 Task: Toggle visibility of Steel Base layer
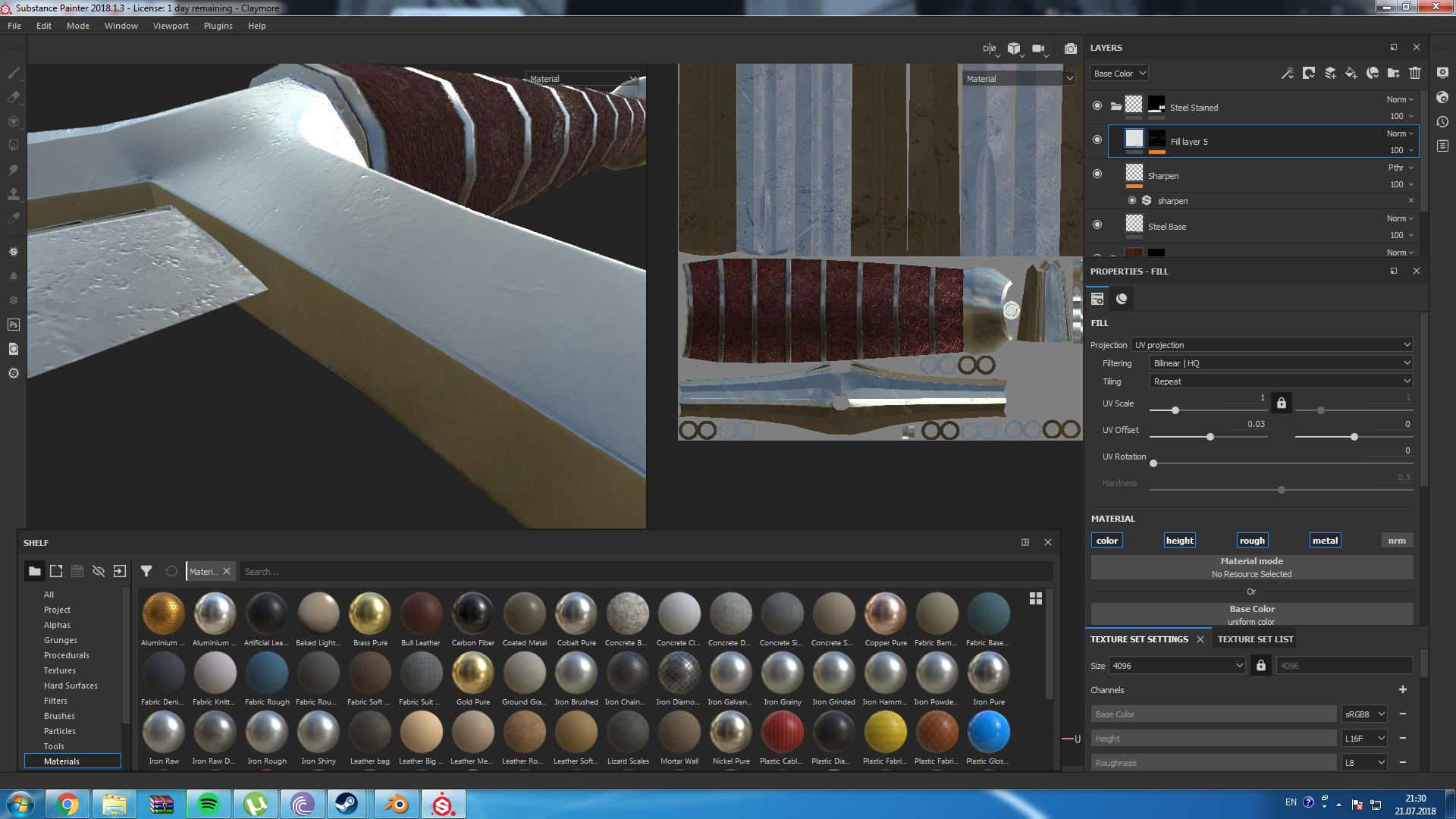point(1097,225)
